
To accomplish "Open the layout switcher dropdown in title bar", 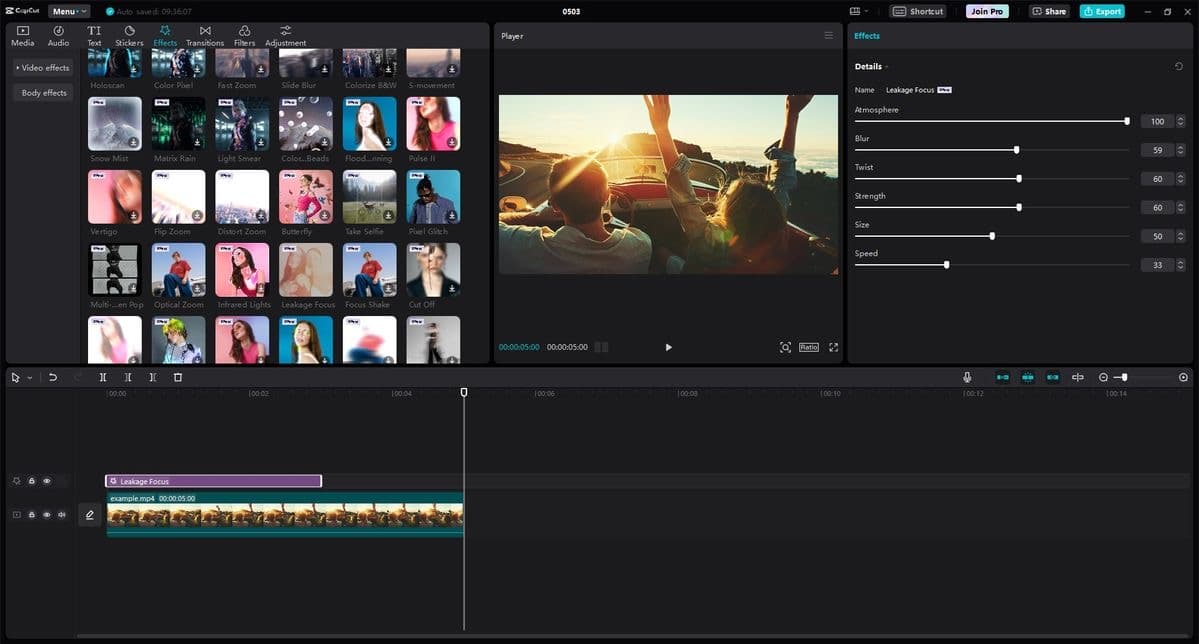I will (859, 11).
